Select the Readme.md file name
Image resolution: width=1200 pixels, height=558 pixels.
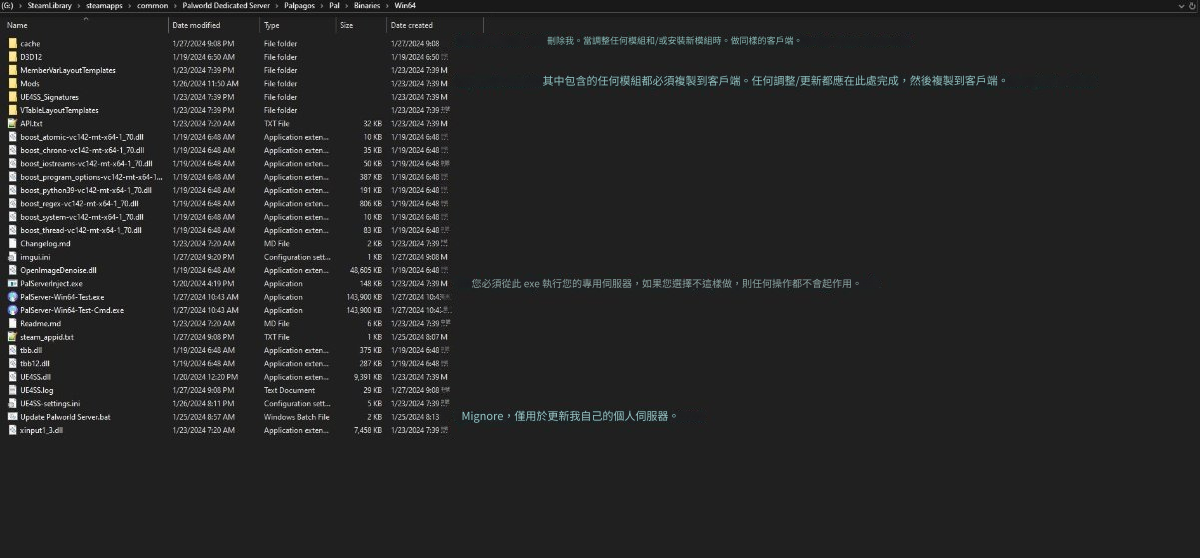[x=40, y=324]
